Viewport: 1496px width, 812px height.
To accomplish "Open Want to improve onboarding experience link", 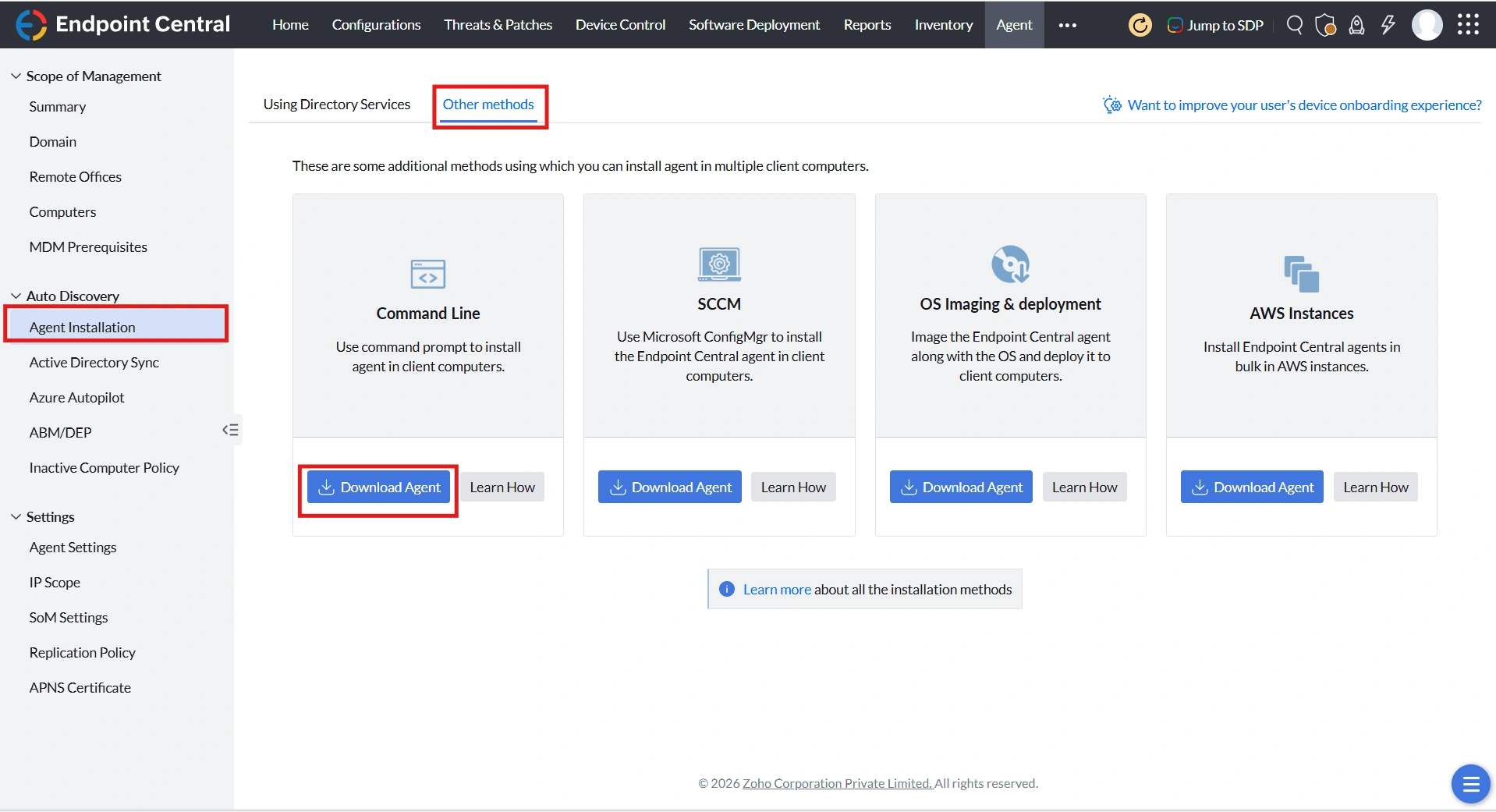I will point(1304,105).
